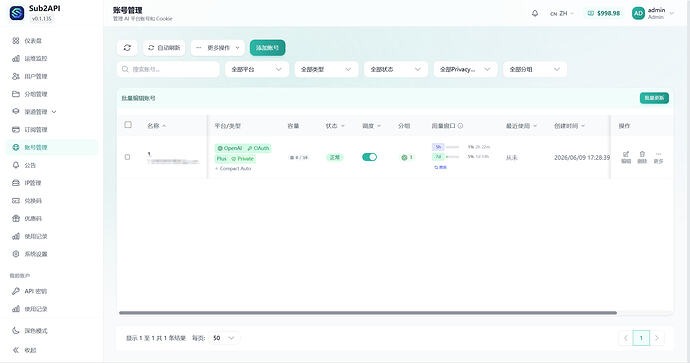Open the ZH language selector
The height and width of the screenshot is (363, 690).
pos(562,14)
